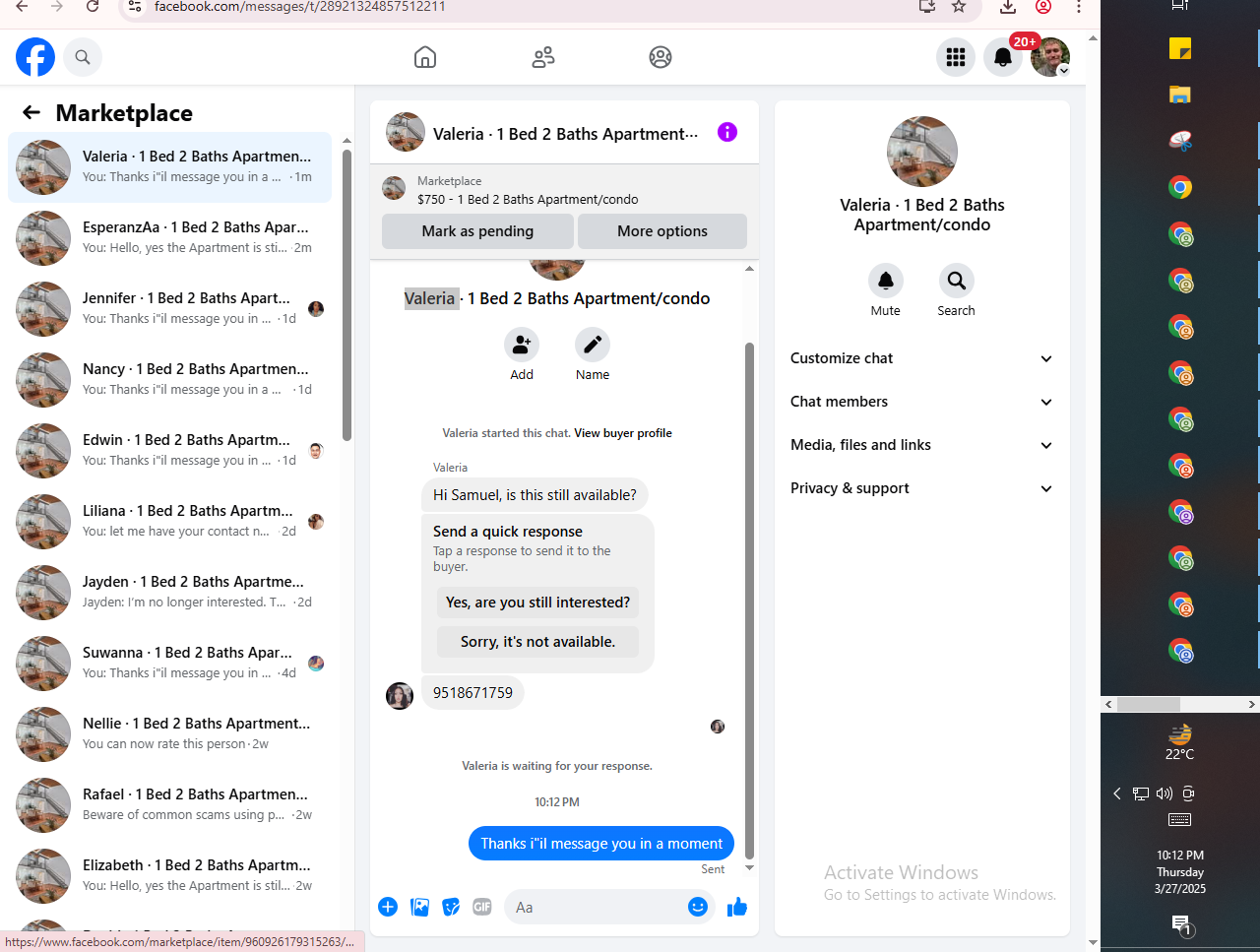Screen dimensions: 1260x952
Task: Show hidden system tray icons chevron
Action: click(1117, 793)
